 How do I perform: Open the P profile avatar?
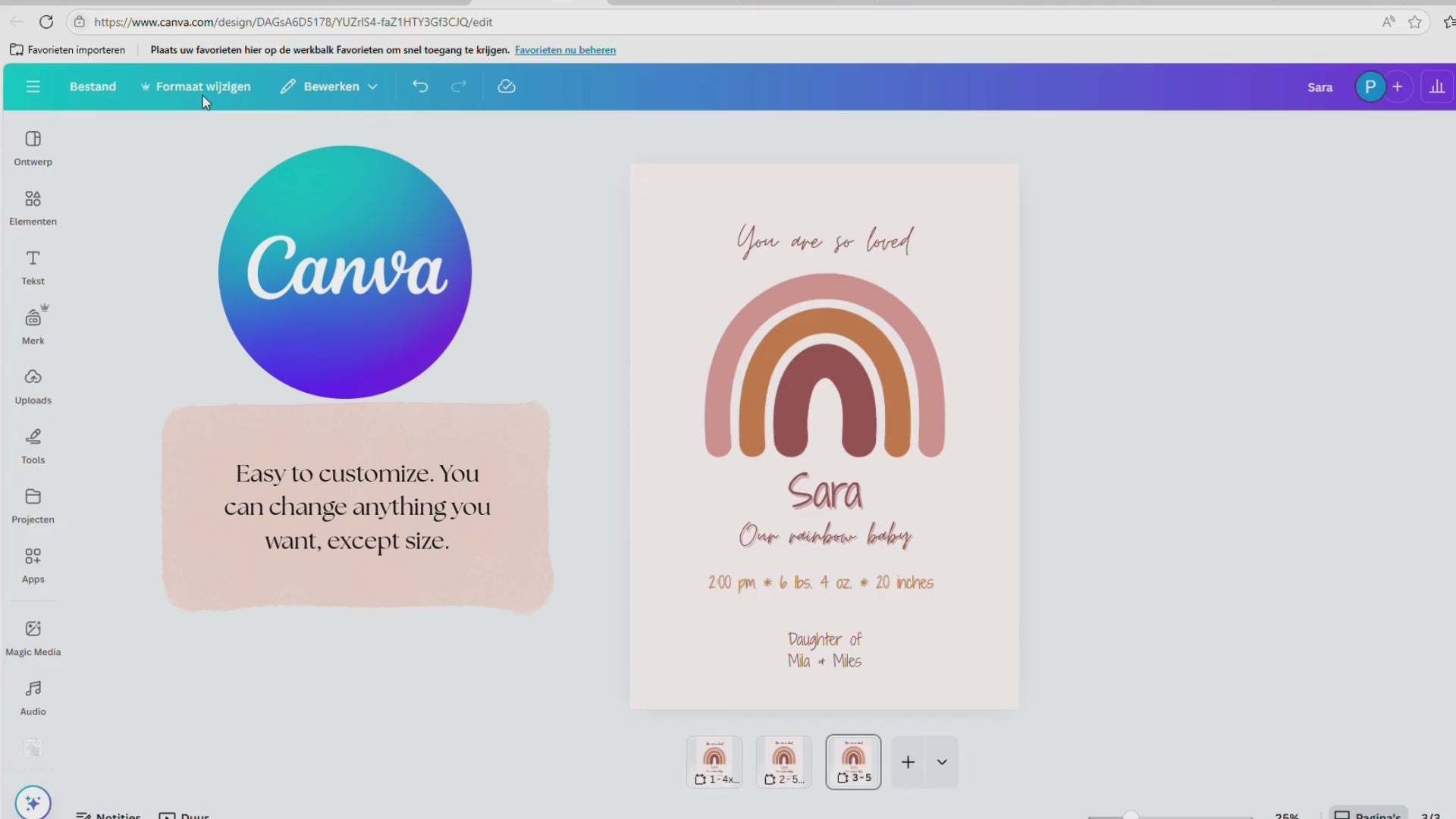pyautogui.click(x=1370, y=86)
